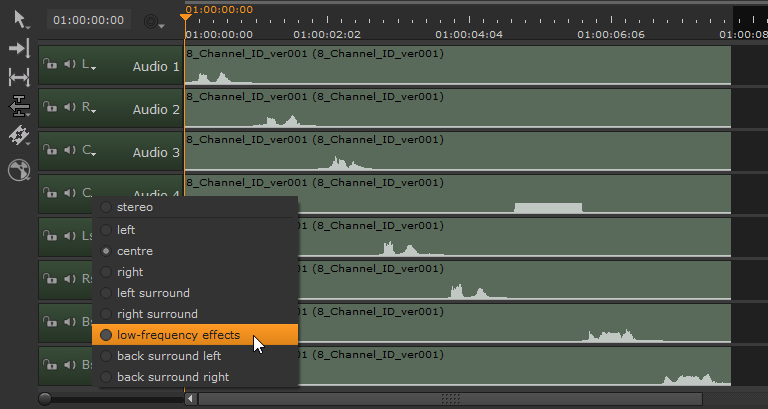The image size is (768, 409).
Task: Toggle the lock on the Audio 1 track
Action: point(49,65)
